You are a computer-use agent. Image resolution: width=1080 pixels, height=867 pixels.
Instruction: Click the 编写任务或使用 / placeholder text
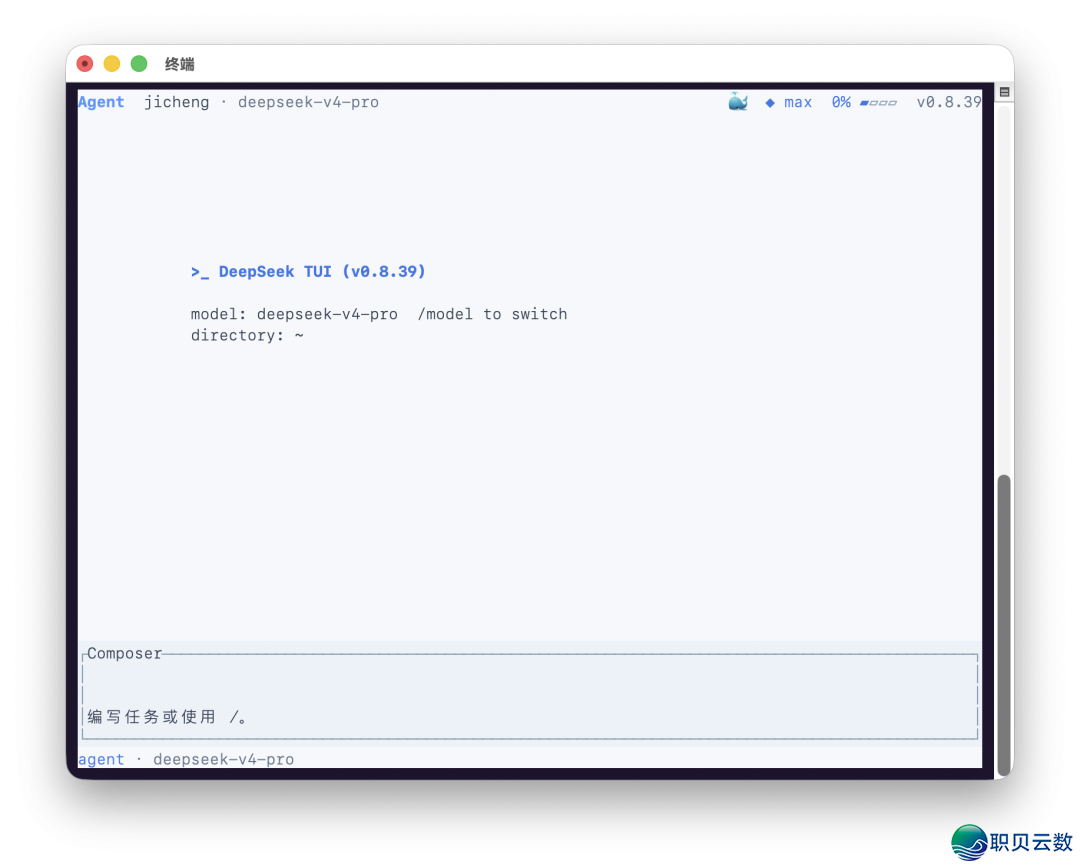pos(167,717)
